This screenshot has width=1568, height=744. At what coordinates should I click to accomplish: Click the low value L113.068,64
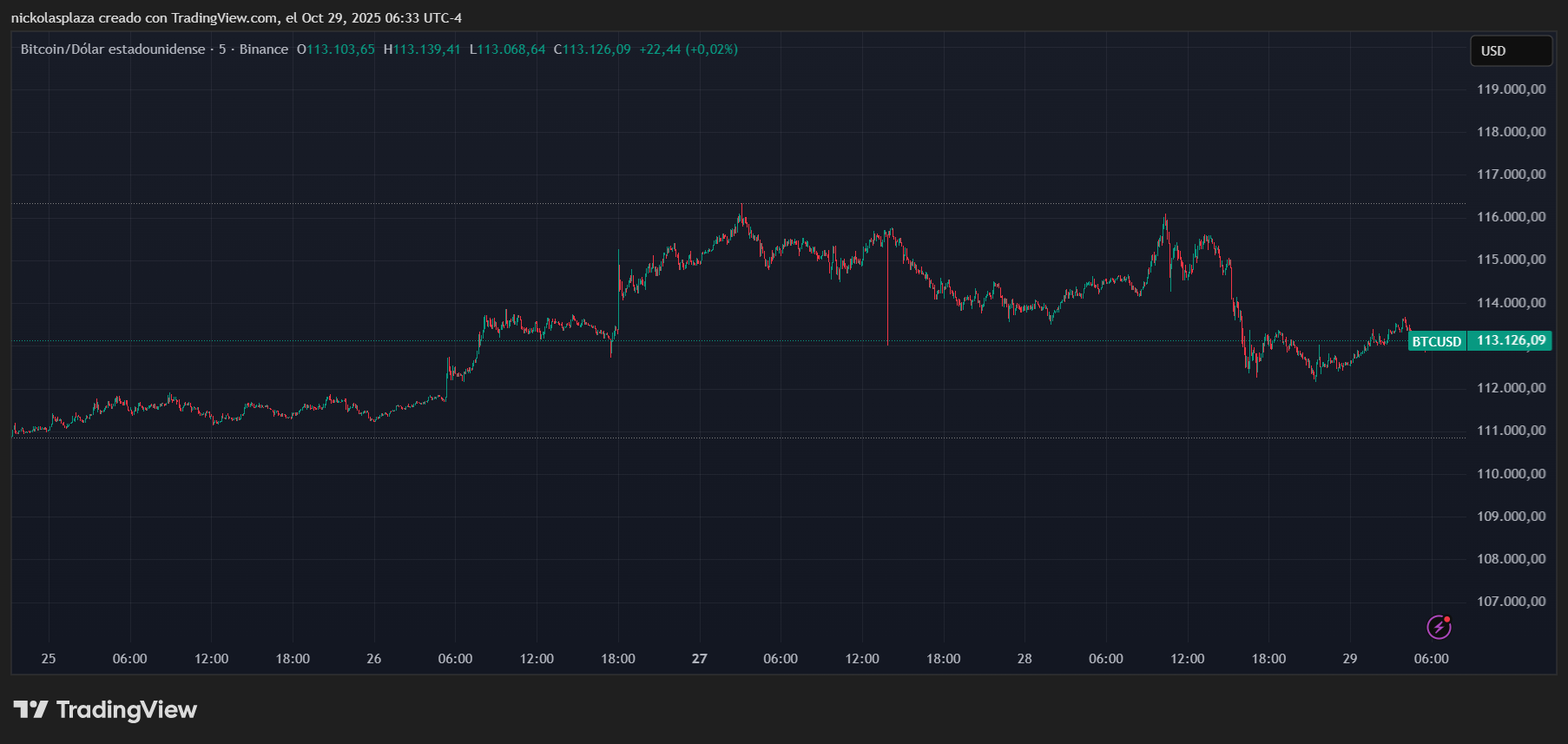(507, 49)
